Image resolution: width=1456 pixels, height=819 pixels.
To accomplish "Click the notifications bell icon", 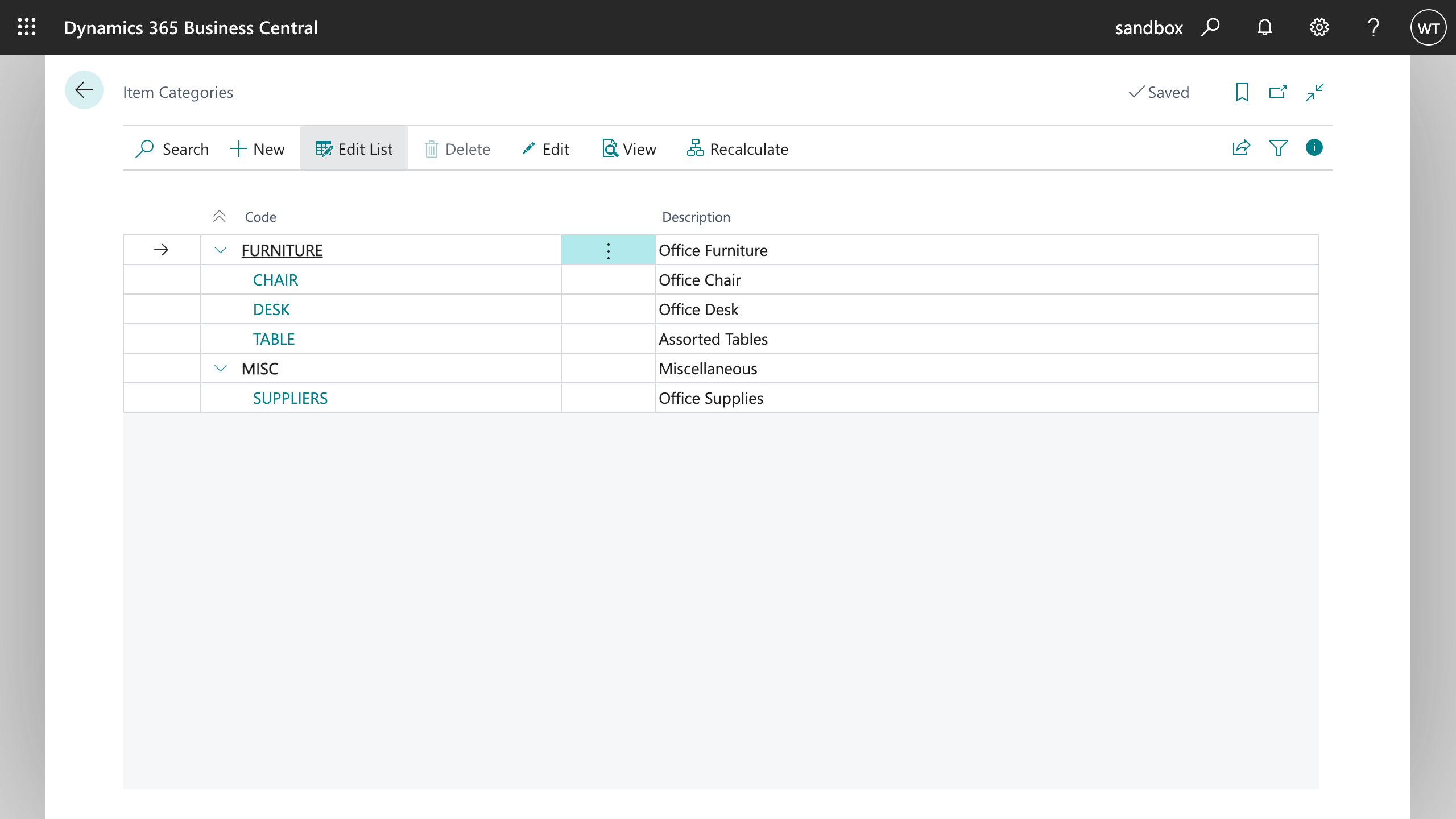I will 1264,27.
